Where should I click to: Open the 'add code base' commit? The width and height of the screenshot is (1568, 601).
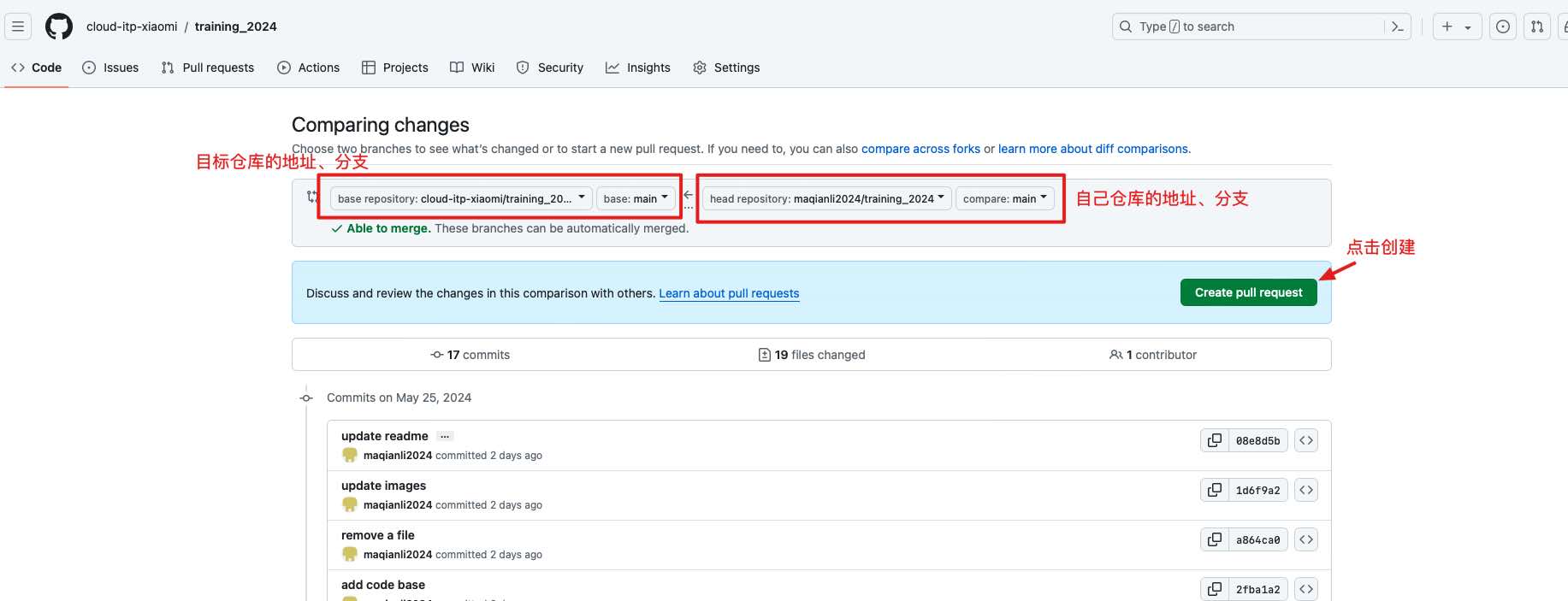[383, 585]
